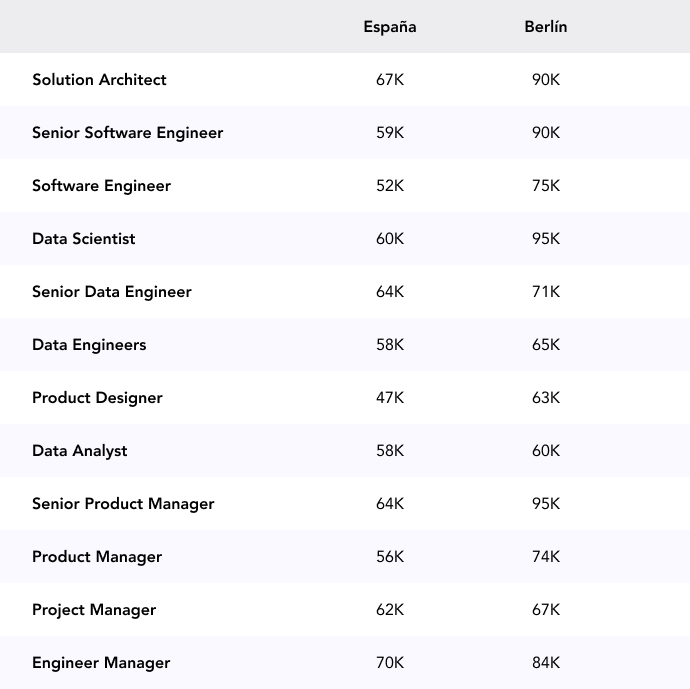Click the Product Manager row label
Screen dimensions: 690x689
[x=97, y=557]
